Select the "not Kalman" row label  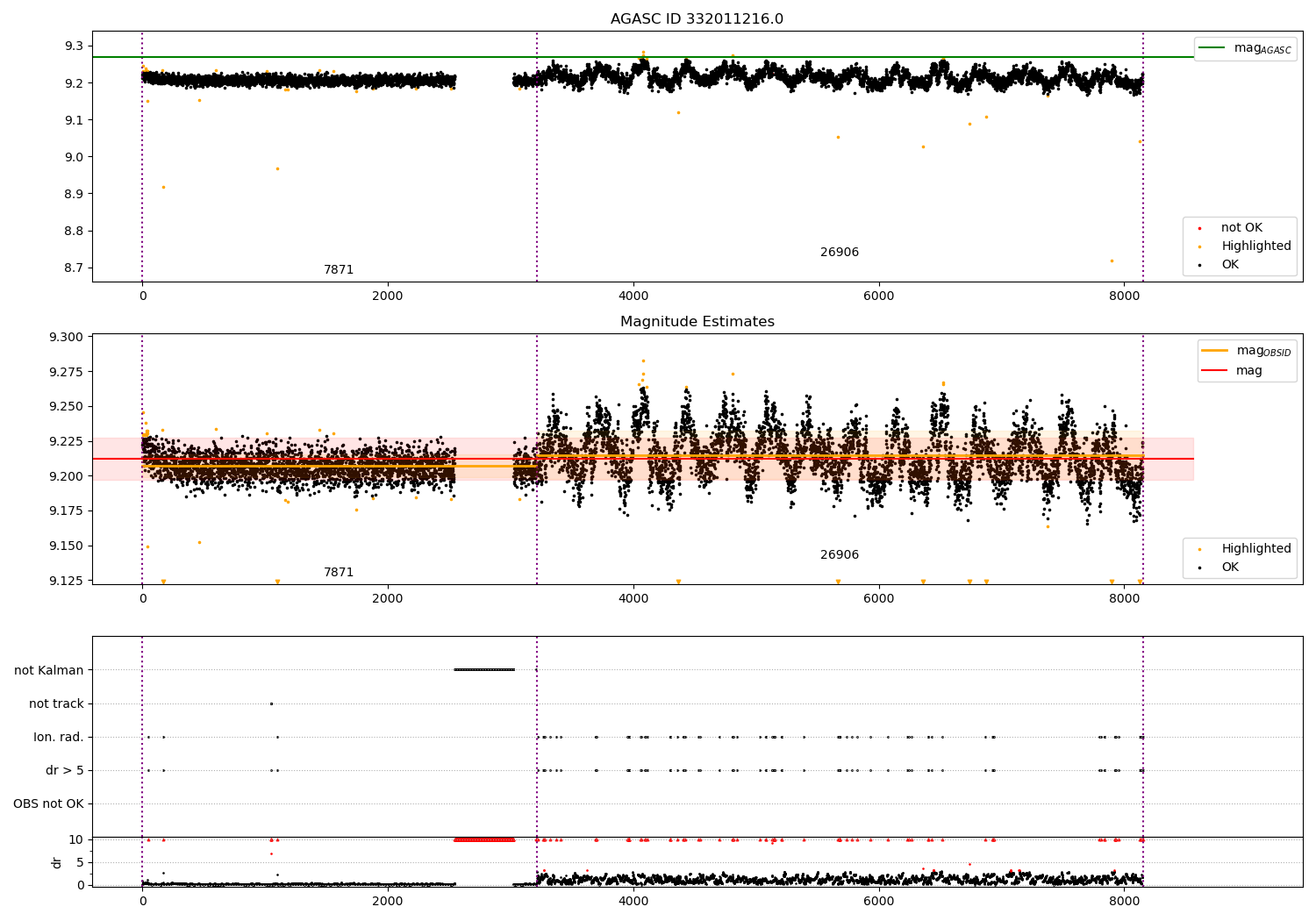tap(49, 670)
